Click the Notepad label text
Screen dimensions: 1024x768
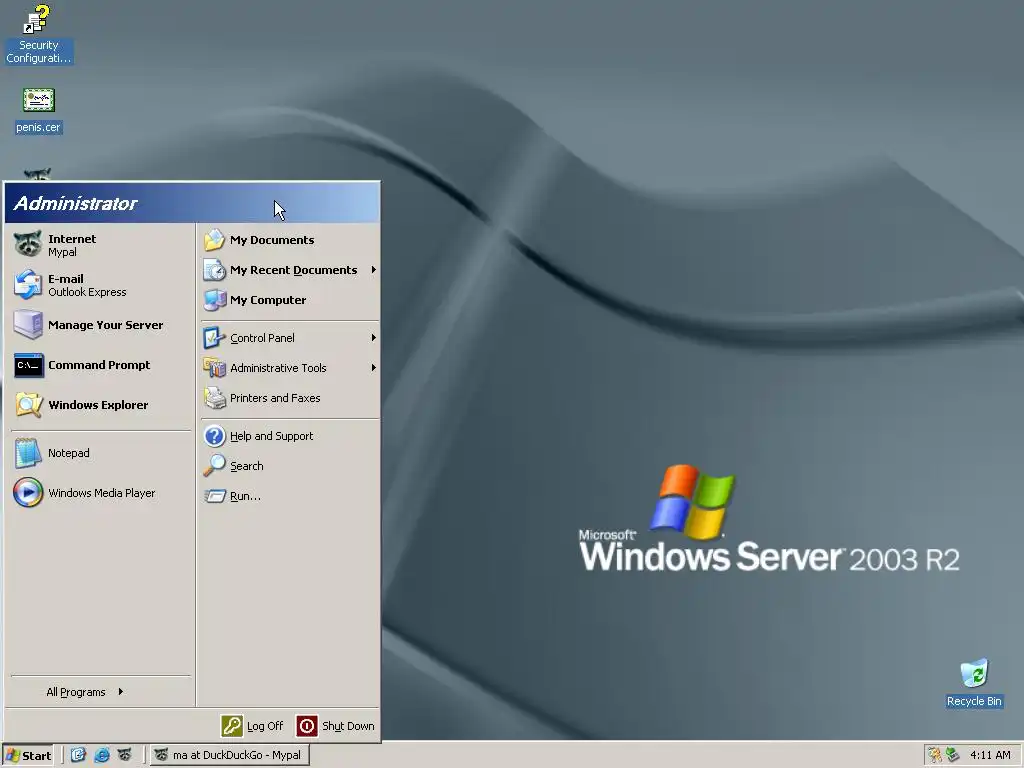coord(69,453)
